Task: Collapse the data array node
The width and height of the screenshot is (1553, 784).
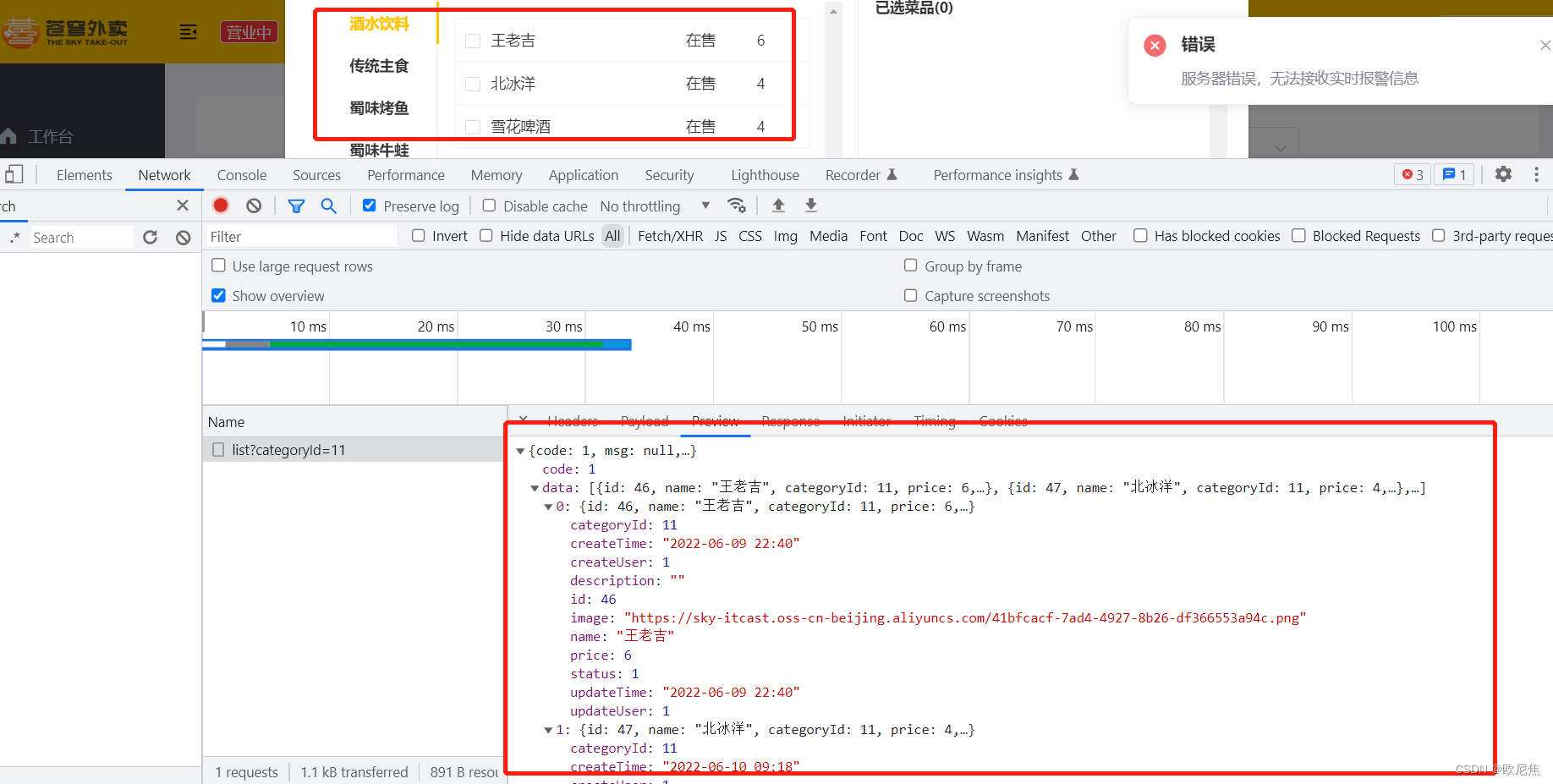Action: (535, 488)
